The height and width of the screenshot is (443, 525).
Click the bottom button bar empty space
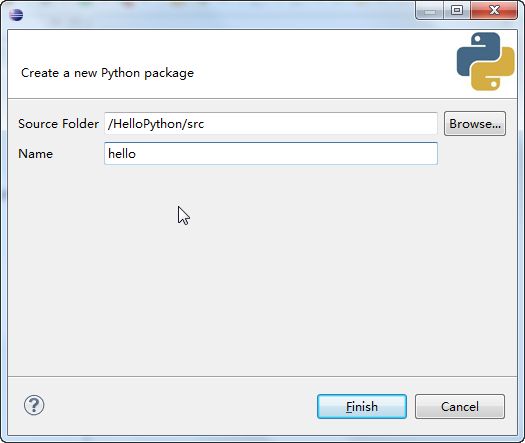coord(181,406)
